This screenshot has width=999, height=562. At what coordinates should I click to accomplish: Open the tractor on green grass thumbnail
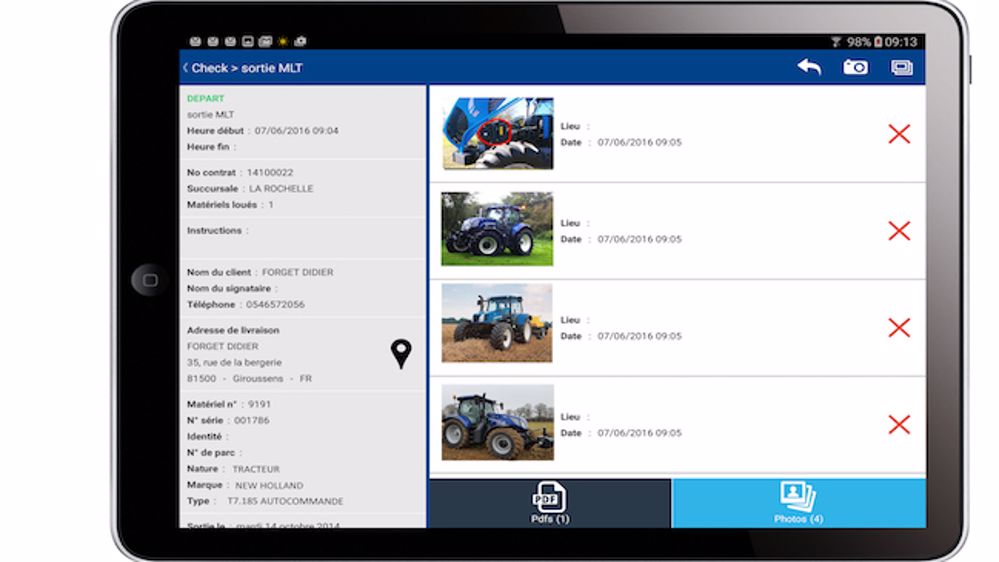(x=498, y=229)
